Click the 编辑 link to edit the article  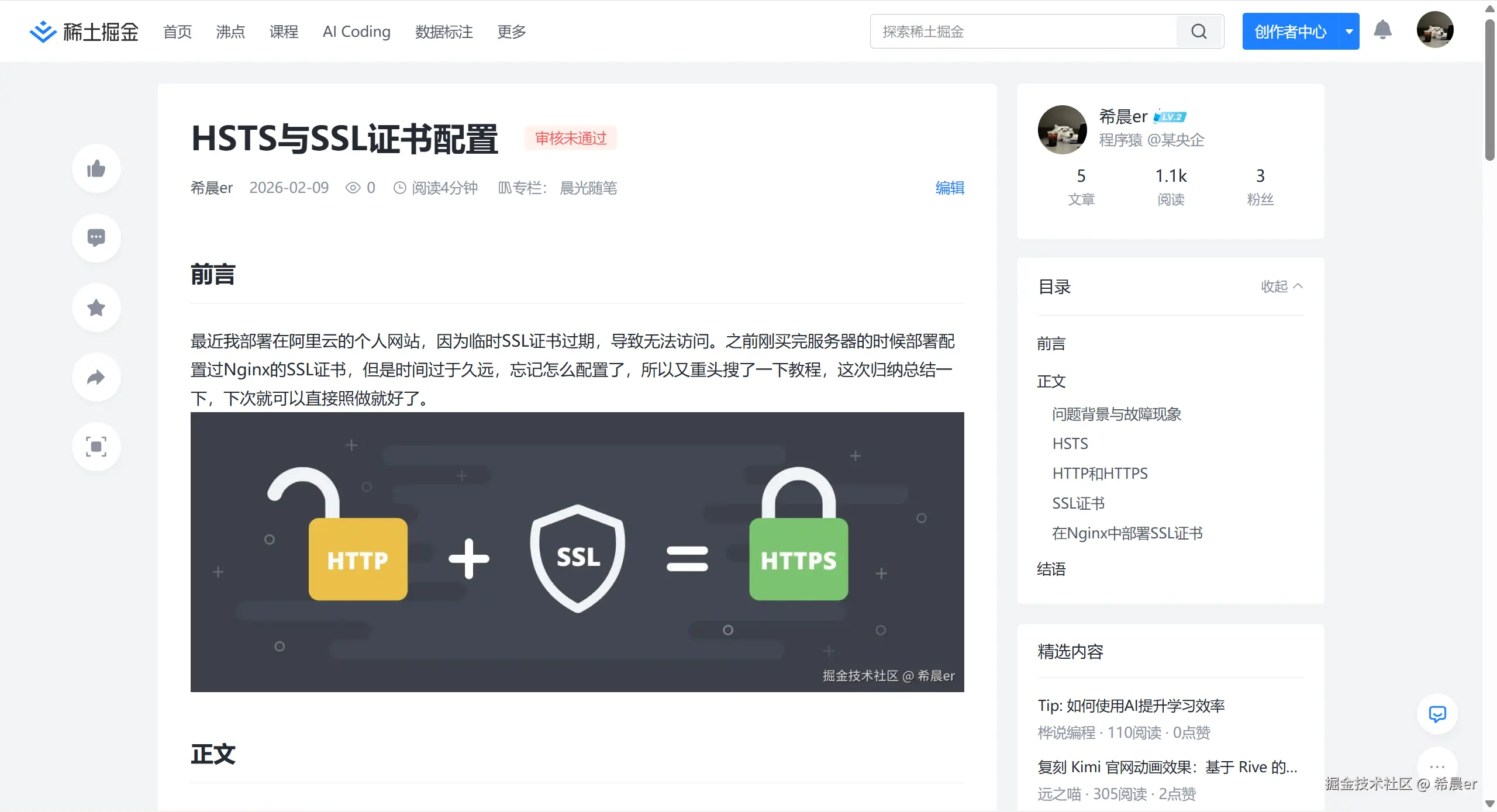949,188
